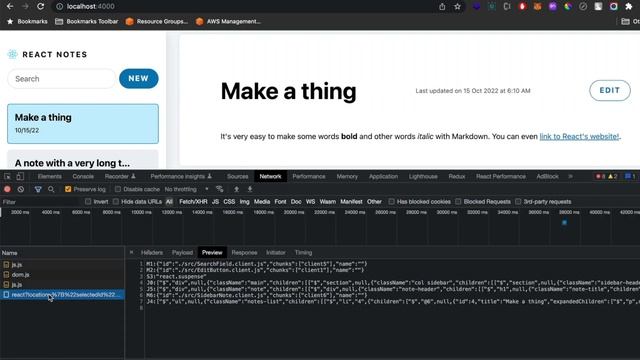
Task: Open the Response details tab
Action: 244,253
